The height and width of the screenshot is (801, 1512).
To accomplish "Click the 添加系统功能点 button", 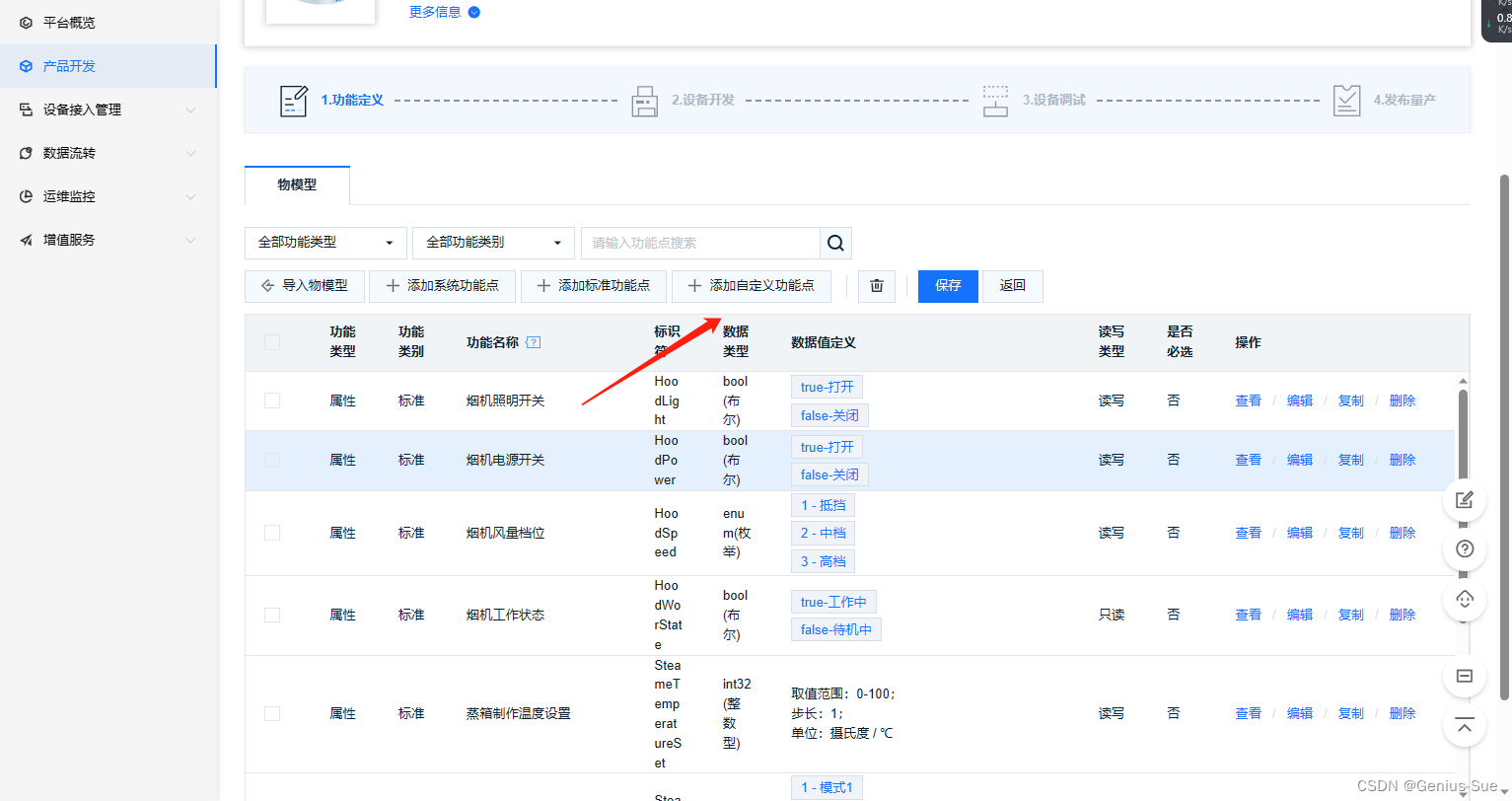I will (x=442, y=286).
